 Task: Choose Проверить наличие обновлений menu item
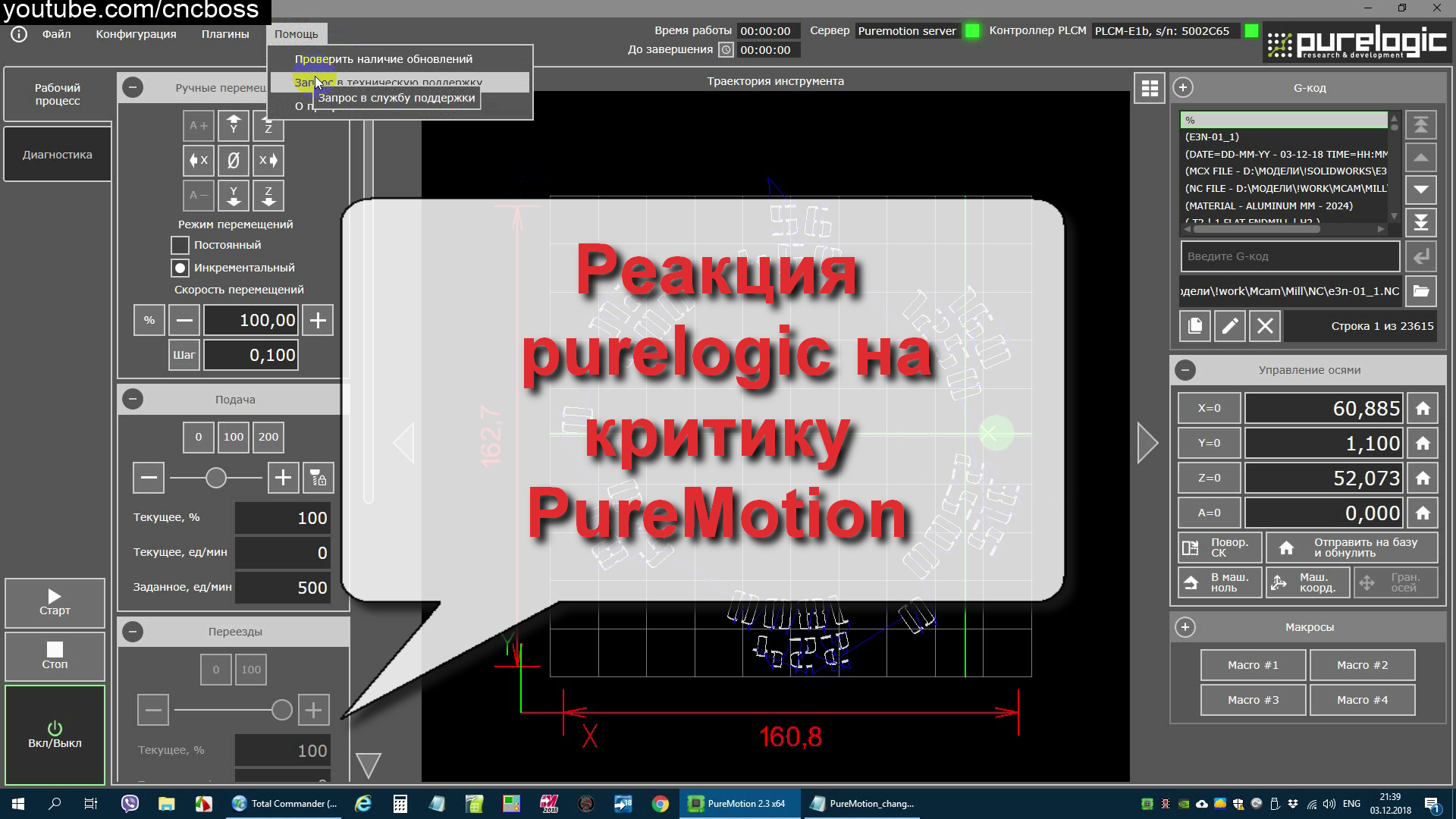[x=383, y=59]
